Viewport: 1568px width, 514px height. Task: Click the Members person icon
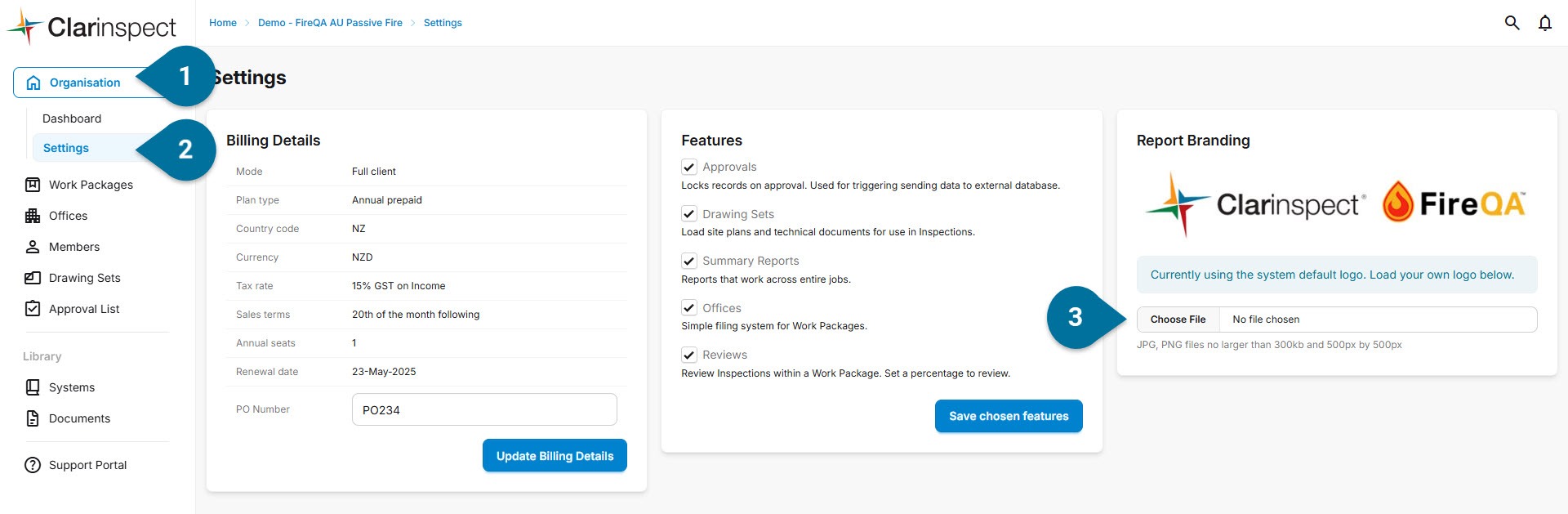point(33,247)
